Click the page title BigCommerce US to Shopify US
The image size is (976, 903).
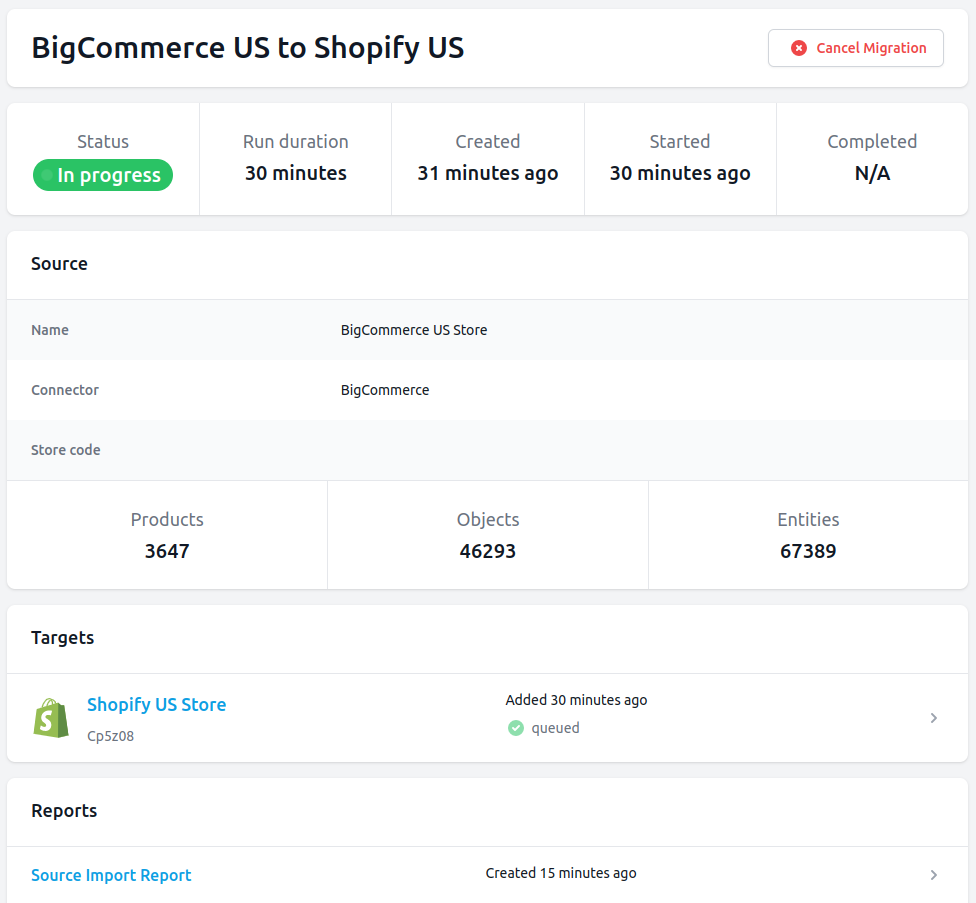(248, 48)
